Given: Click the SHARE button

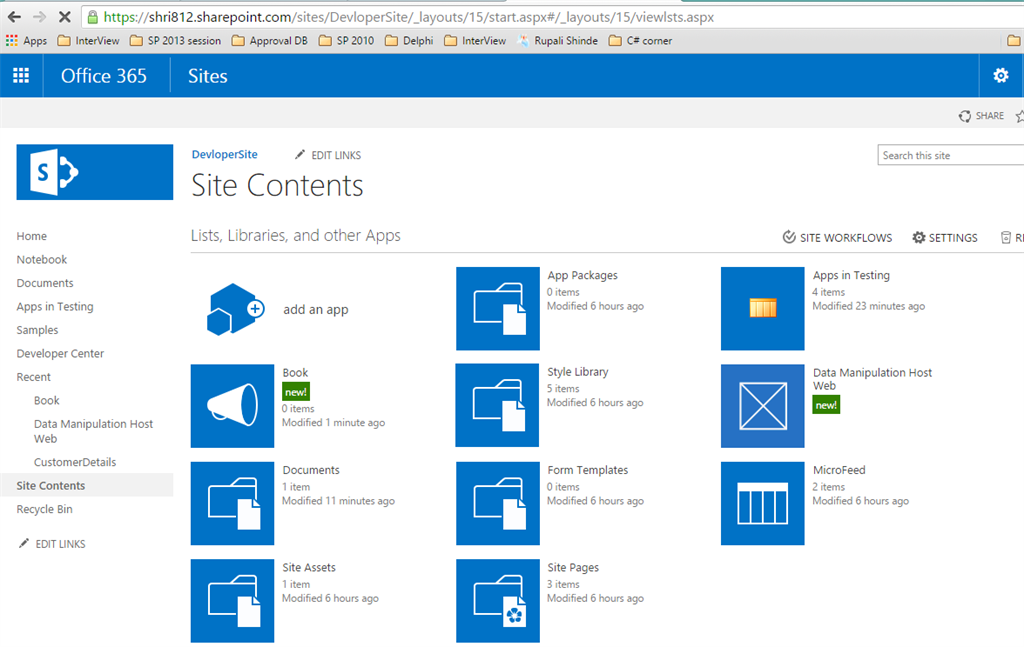Looking at the screenshot, I should 981,116.
